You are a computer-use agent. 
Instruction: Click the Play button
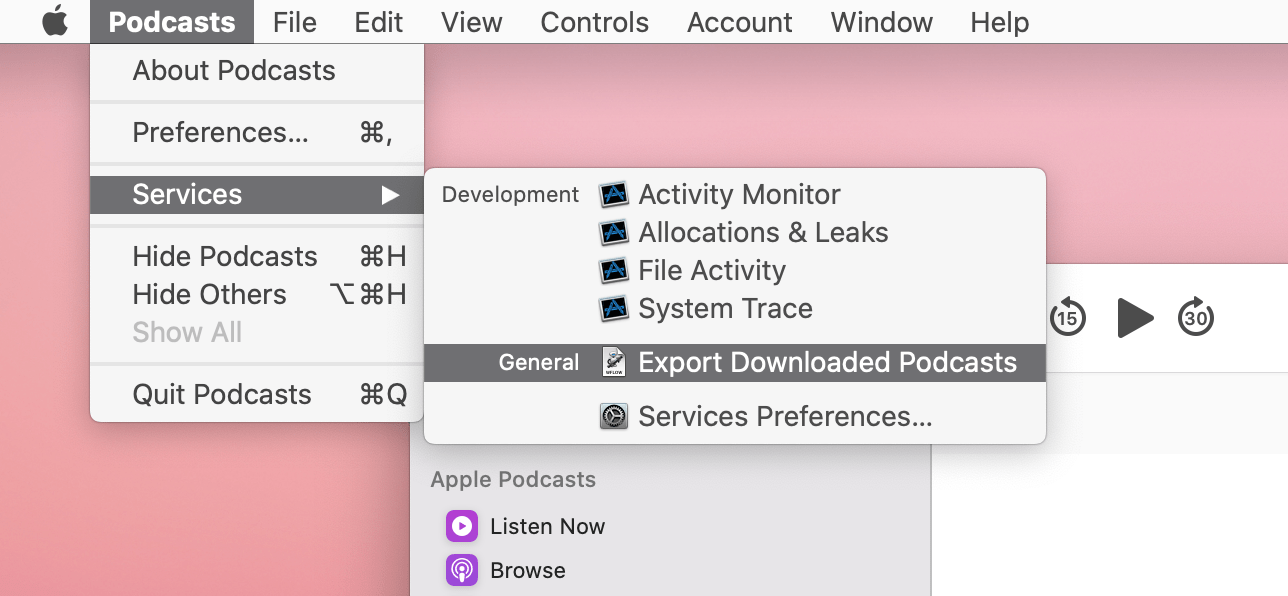[x=1134, y=318]
